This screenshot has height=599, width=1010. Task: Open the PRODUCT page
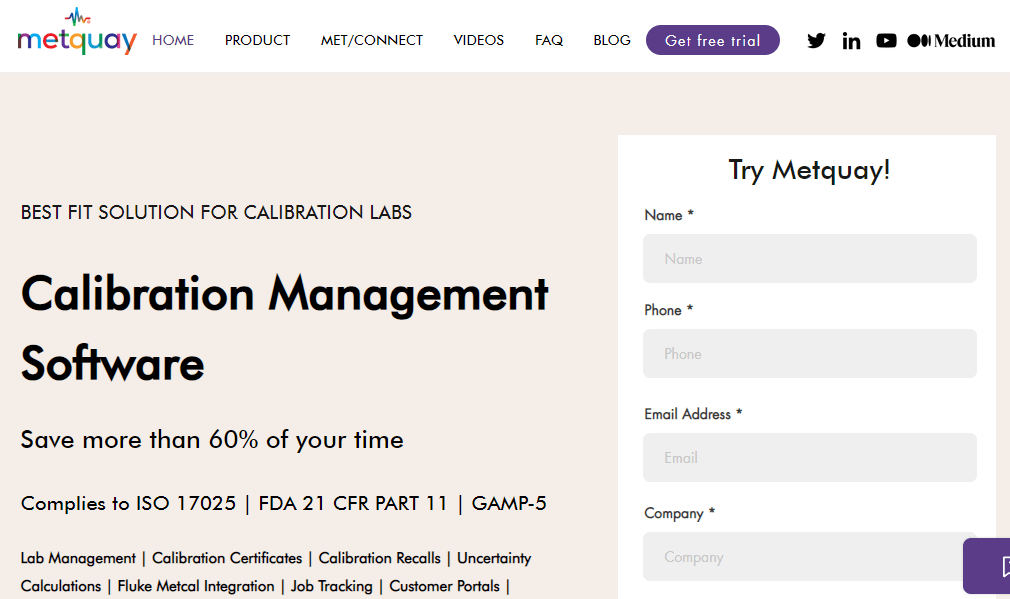tap(257, 40)
